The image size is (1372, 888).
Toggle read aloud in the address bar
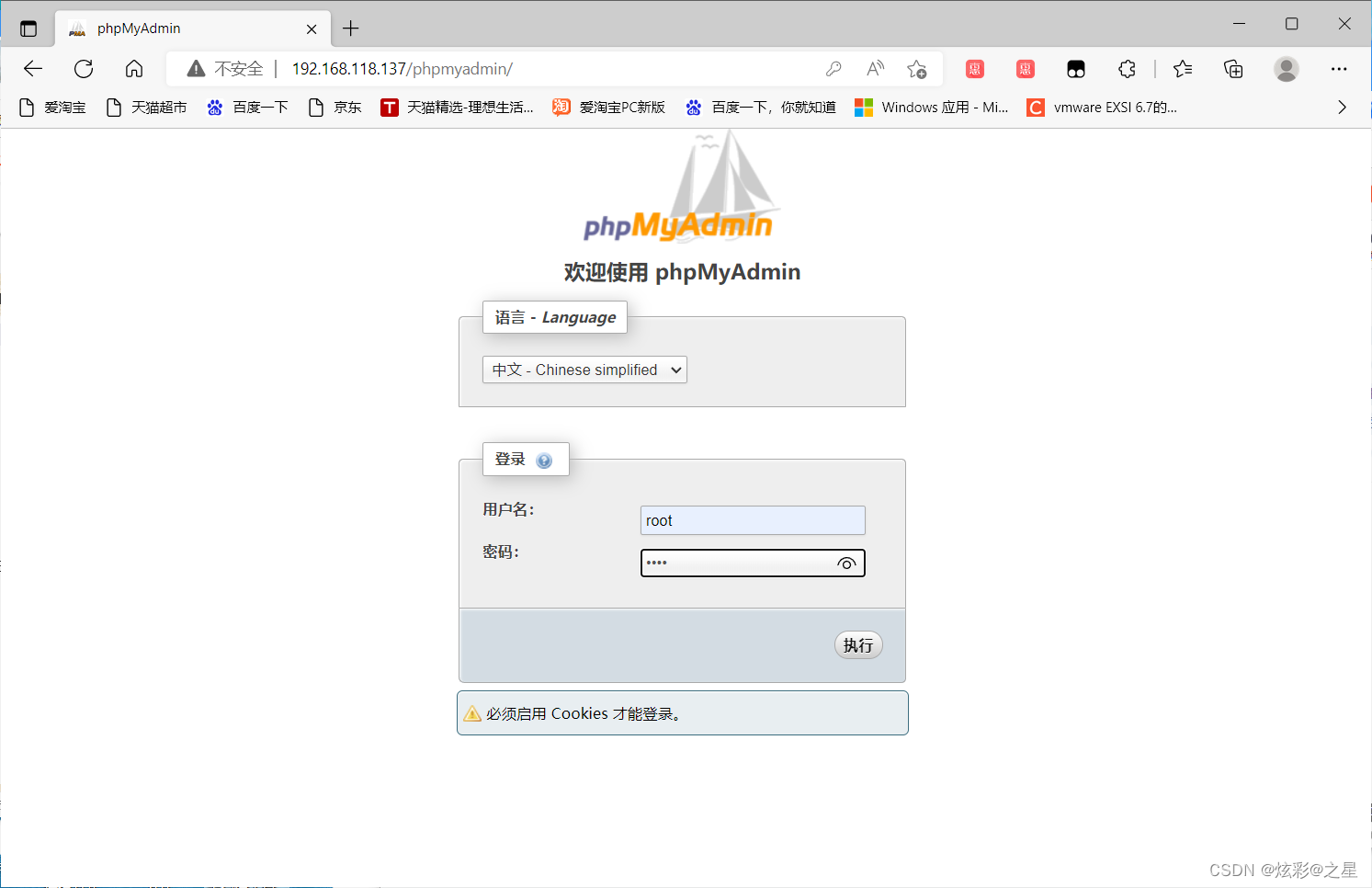pyautogui.click(x=874, y=68)
